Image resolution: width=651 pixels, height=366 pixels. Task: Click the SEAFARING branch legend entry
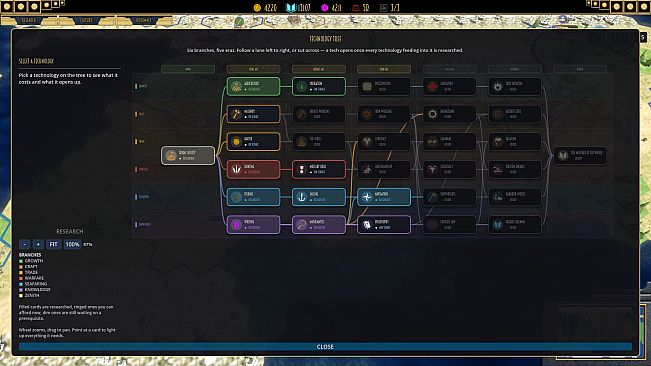[x=33, y=284]
